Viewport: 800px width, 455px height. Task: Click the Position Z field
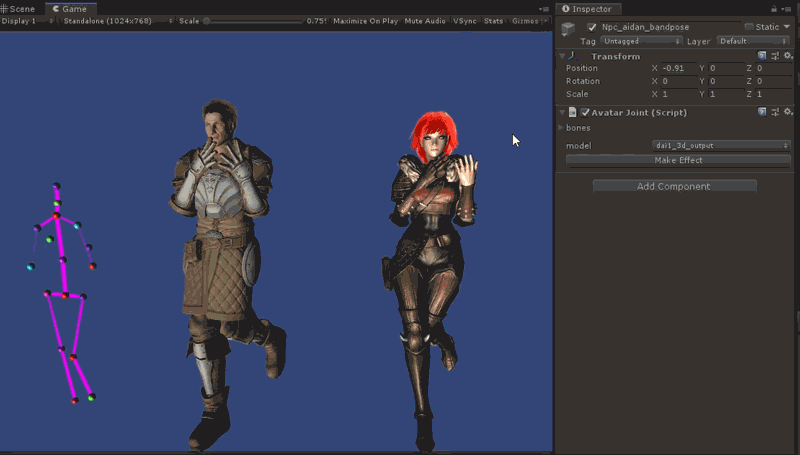click(773, 68)
